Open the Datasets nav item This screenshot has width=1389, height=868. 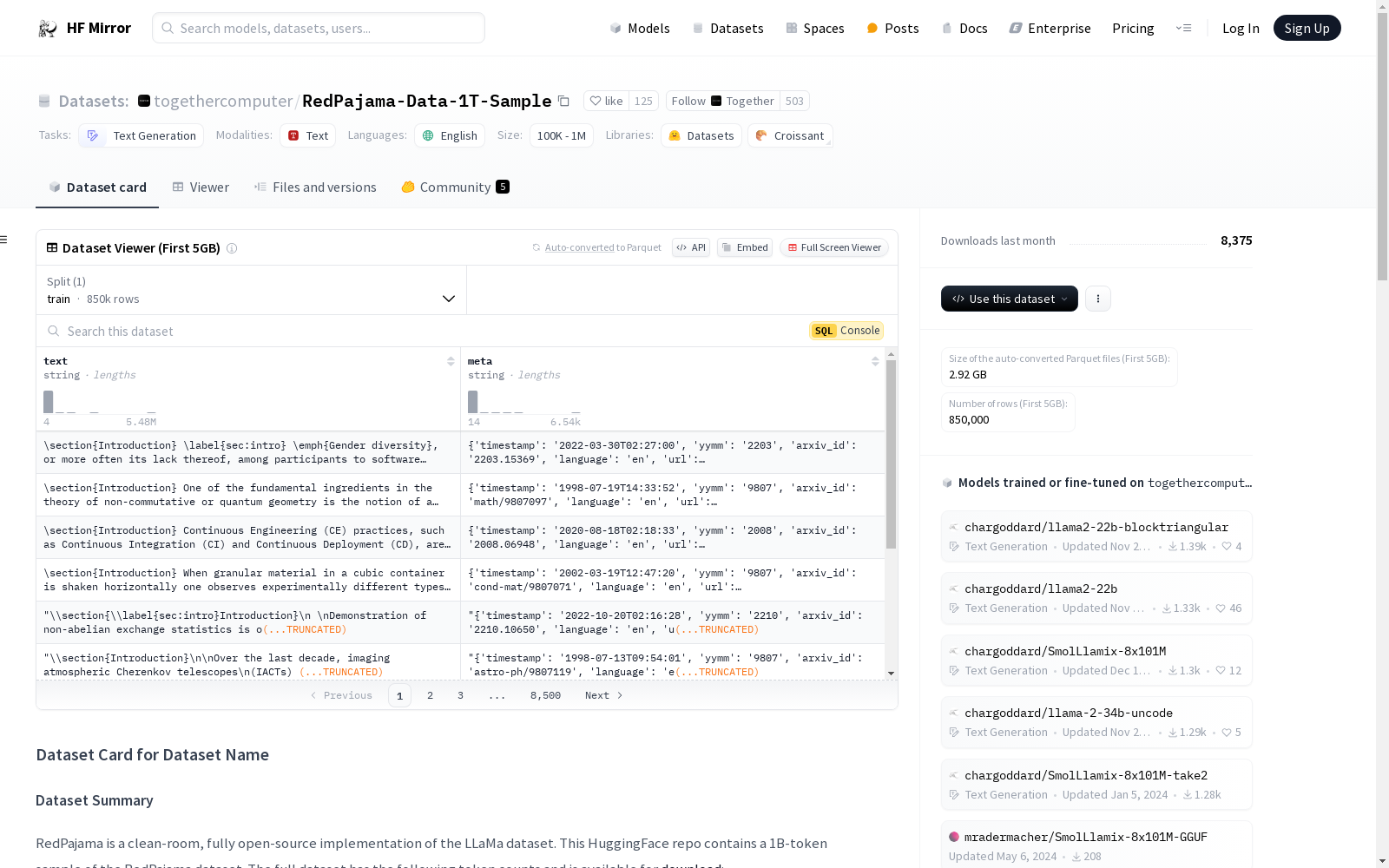click(x=727, y=28)
